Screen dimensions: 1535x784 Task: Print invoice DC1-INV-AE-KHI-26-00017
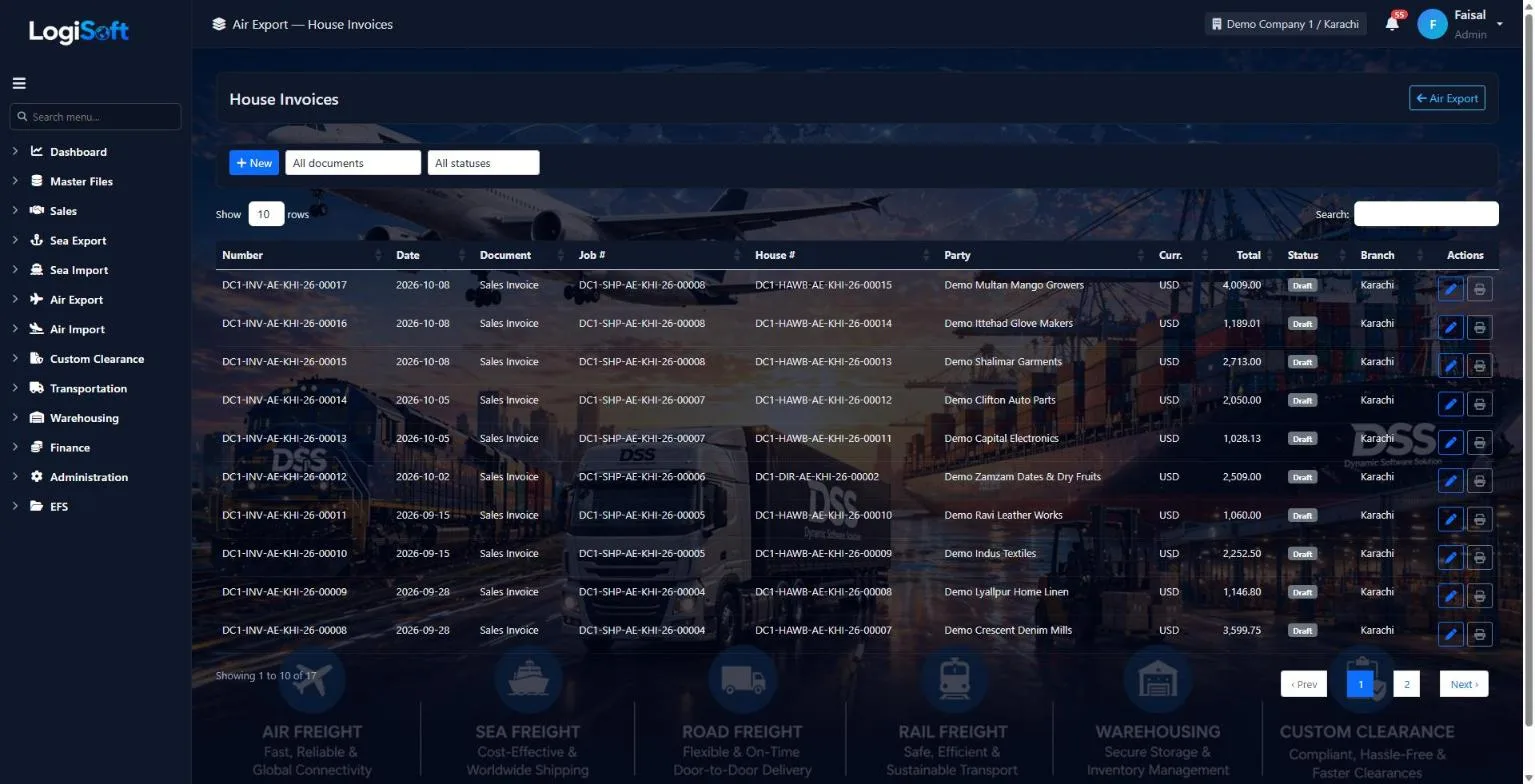1479,289
